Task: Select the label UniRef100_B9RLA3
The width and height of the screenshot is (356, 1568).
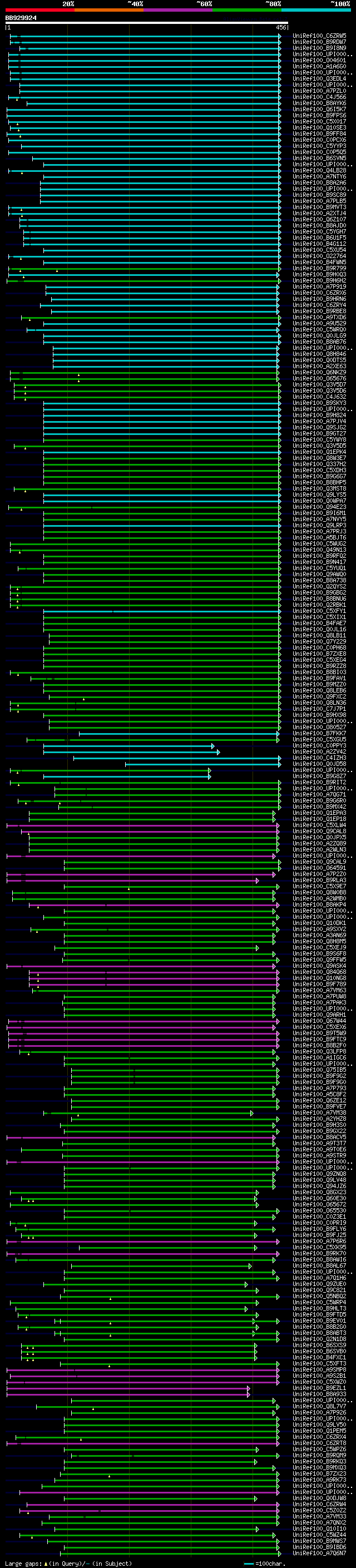Action: click(x=319, y=880)
